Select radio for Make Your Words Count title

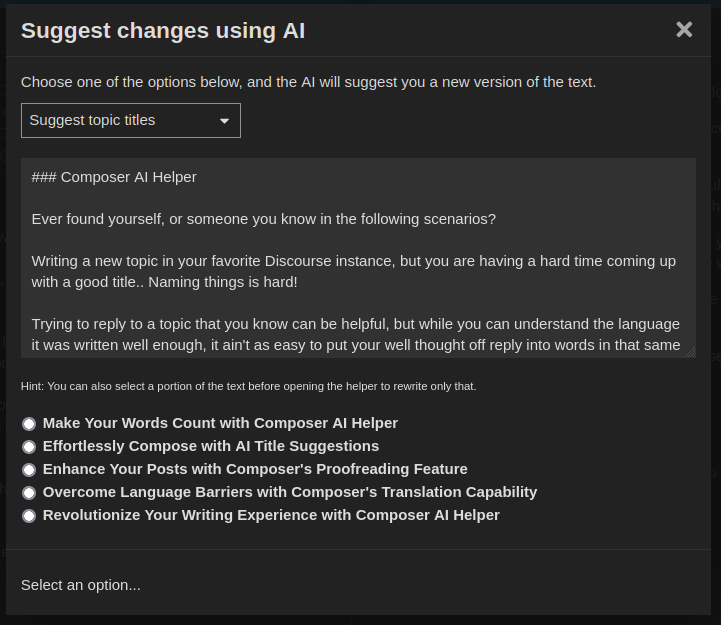(29, 424)
